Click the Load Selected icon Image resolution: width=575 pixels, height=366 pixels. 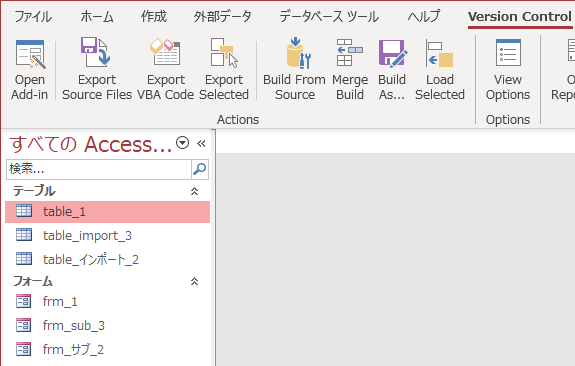[439, 53]
